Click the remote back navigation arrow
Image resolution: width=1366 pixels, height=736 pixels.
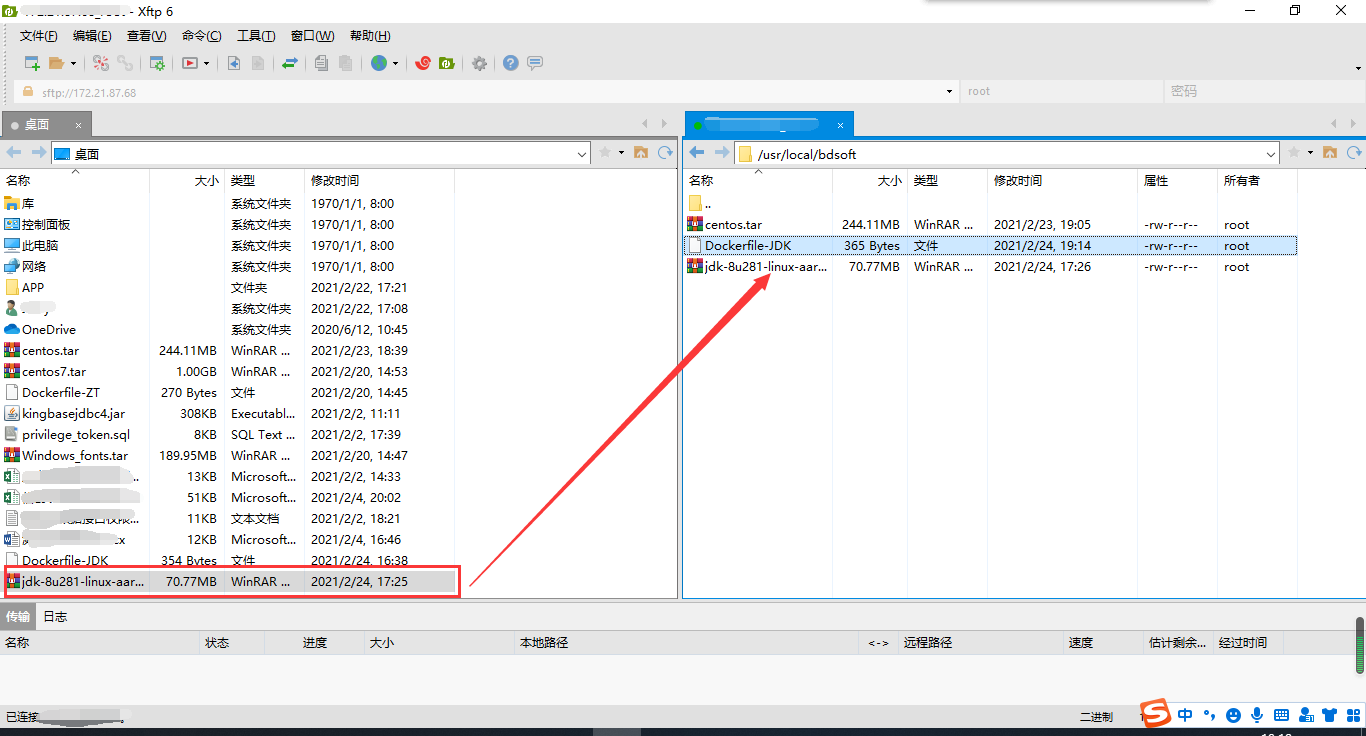click(x=696, y=152)
